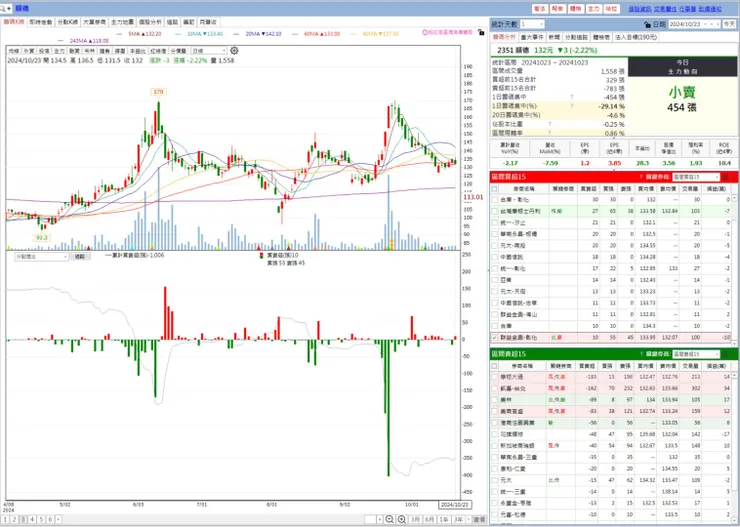Screen dimensions: 740x527
Task: Open the 行事曆 link
Action: click(x=687, y=9)
